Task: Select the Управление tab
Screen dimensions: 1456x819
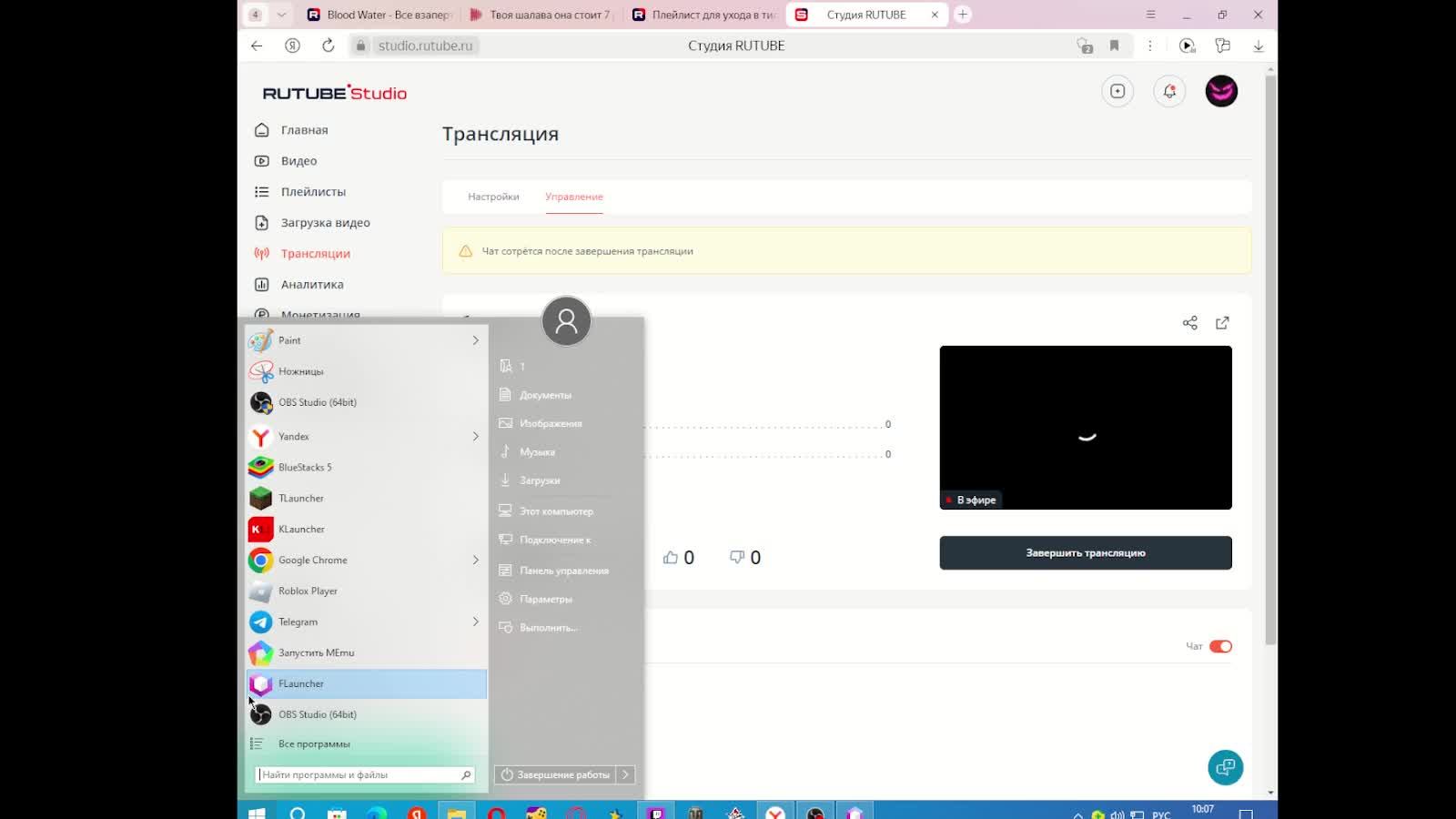Action: [x=574, y=197]
